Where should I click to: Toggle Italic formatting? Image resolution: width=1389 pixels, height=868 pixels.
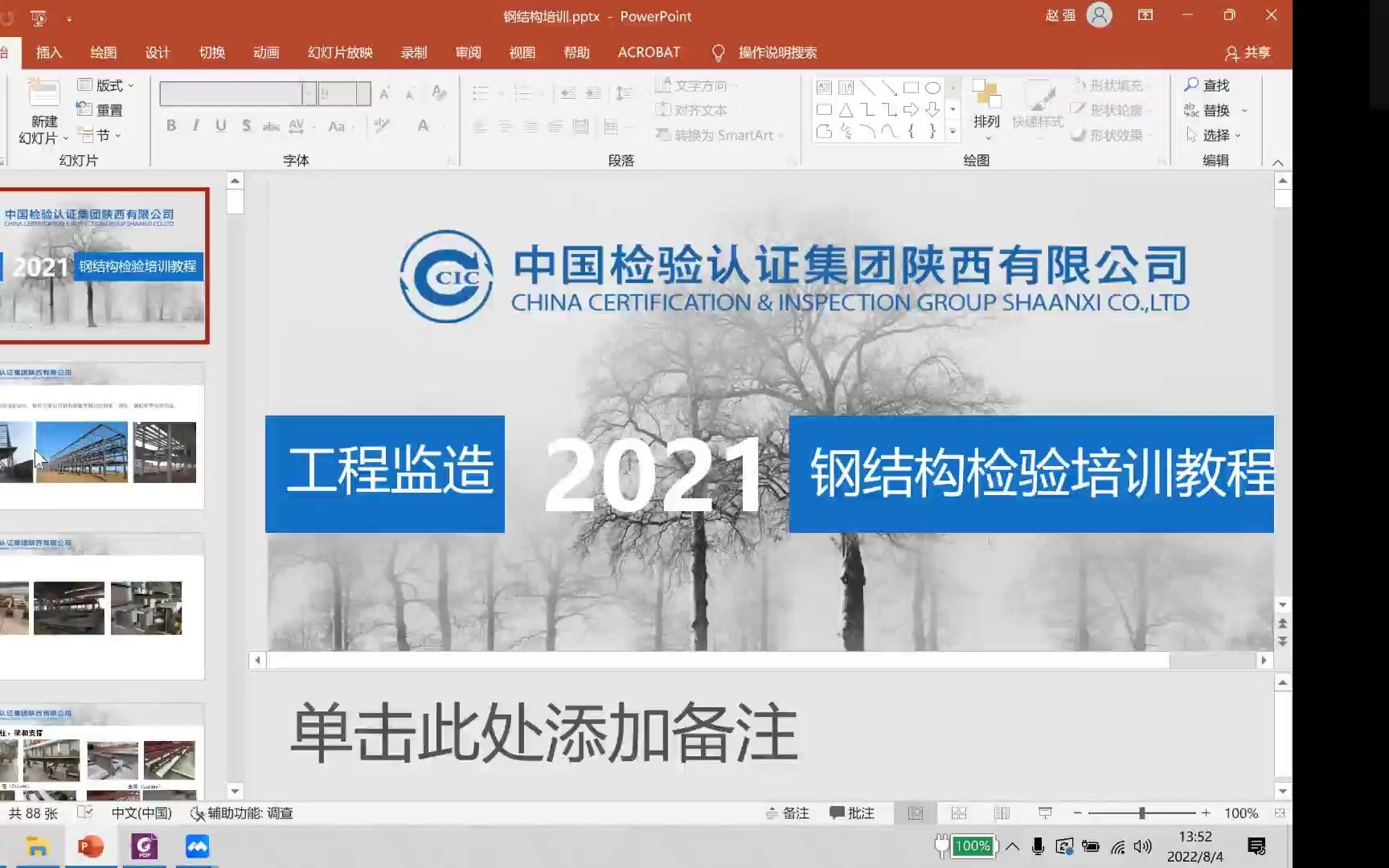(195, 125)
